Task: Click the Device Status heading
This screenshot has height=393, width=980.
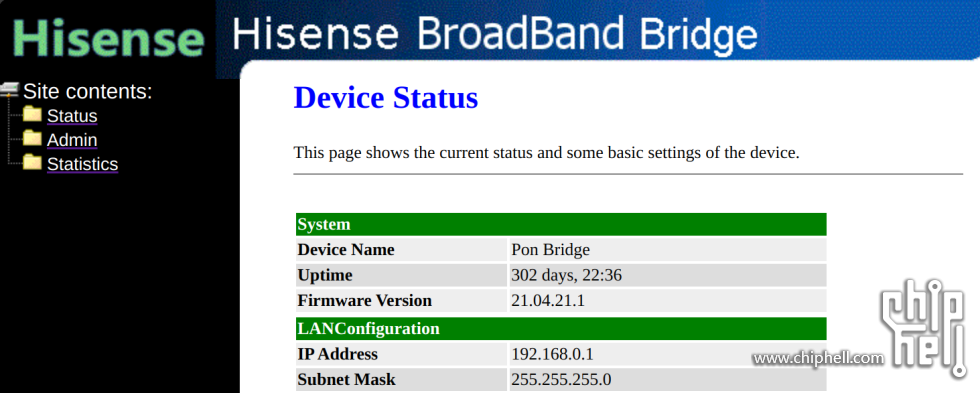Action: 386,98
